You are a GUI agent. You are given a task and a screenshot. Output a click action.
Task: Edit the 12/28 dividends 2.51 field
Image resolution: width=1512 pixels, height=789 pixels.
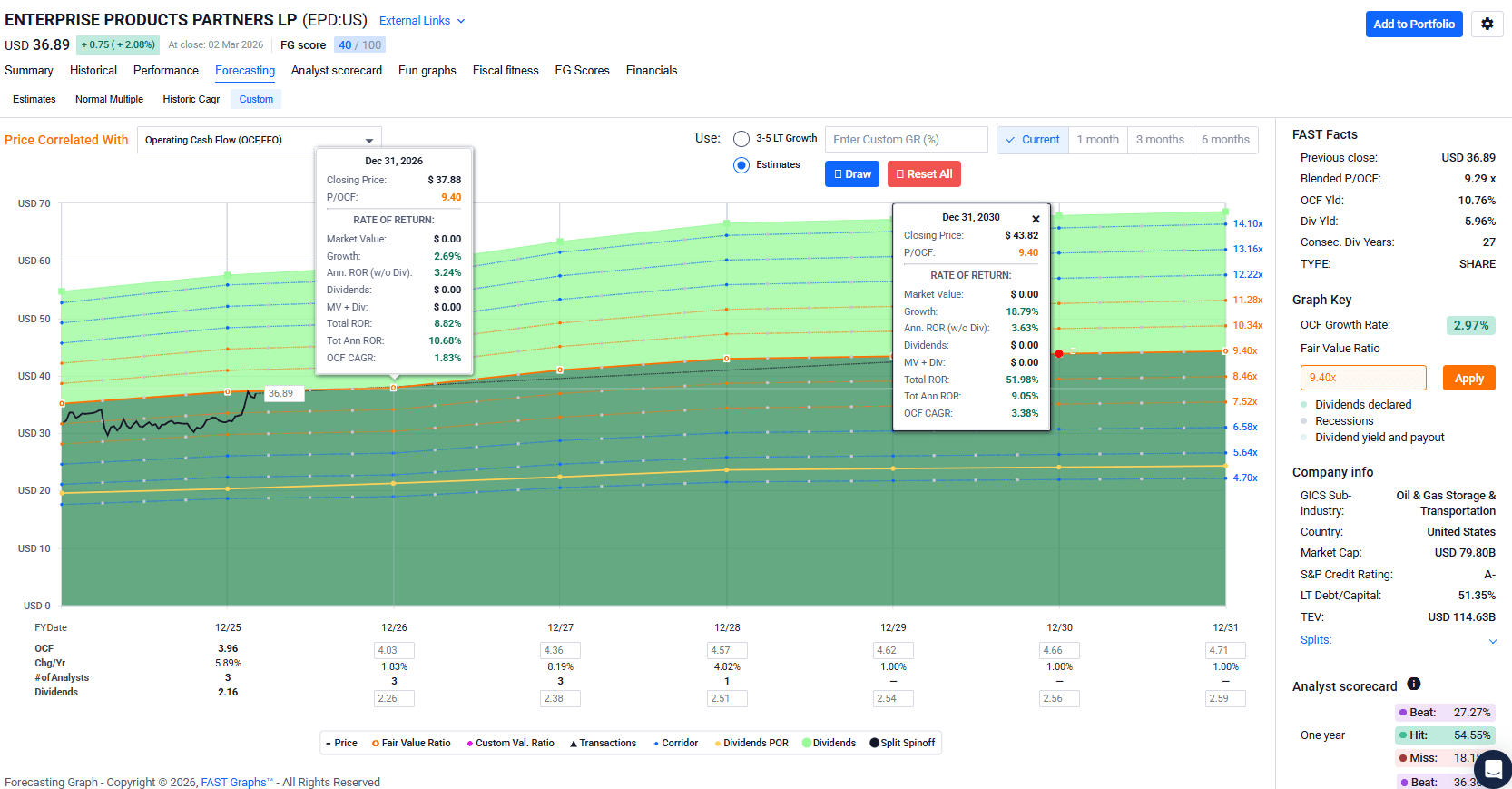pos(727,699)
